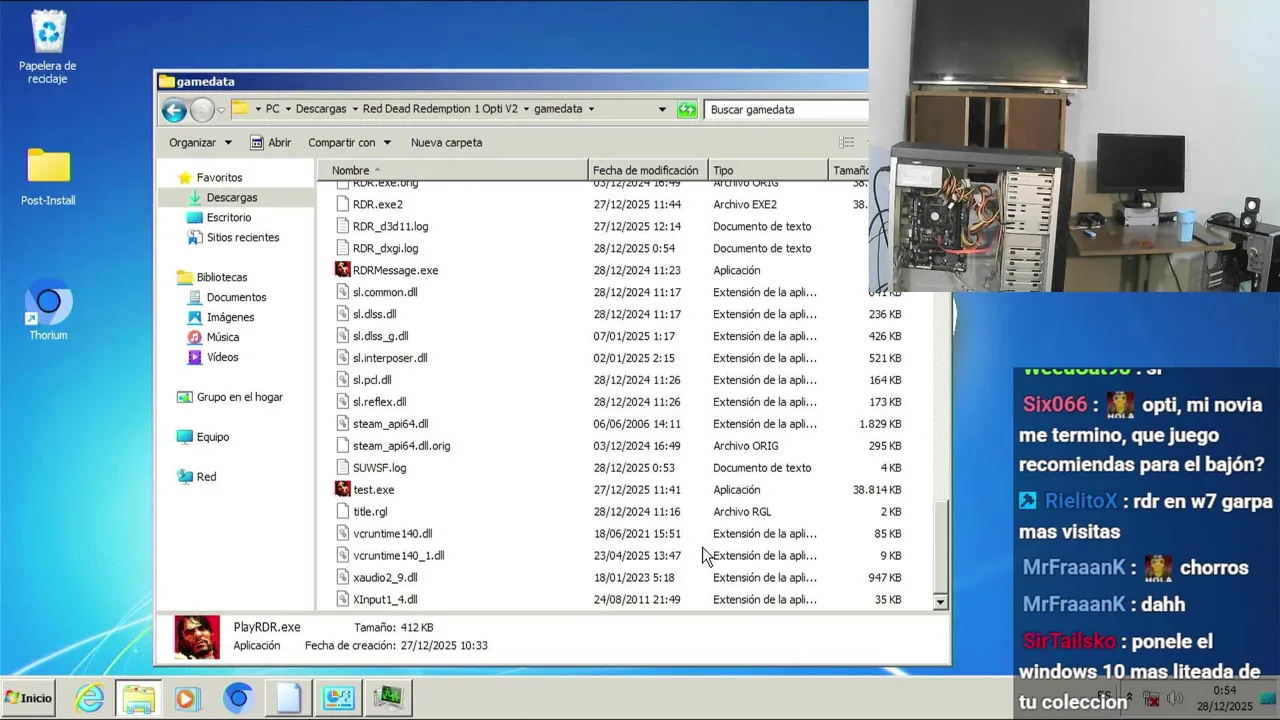This screenshot has height=720, width=1280.
Task: Select the file RDR_dxgi.log
Action: [385, 248]
